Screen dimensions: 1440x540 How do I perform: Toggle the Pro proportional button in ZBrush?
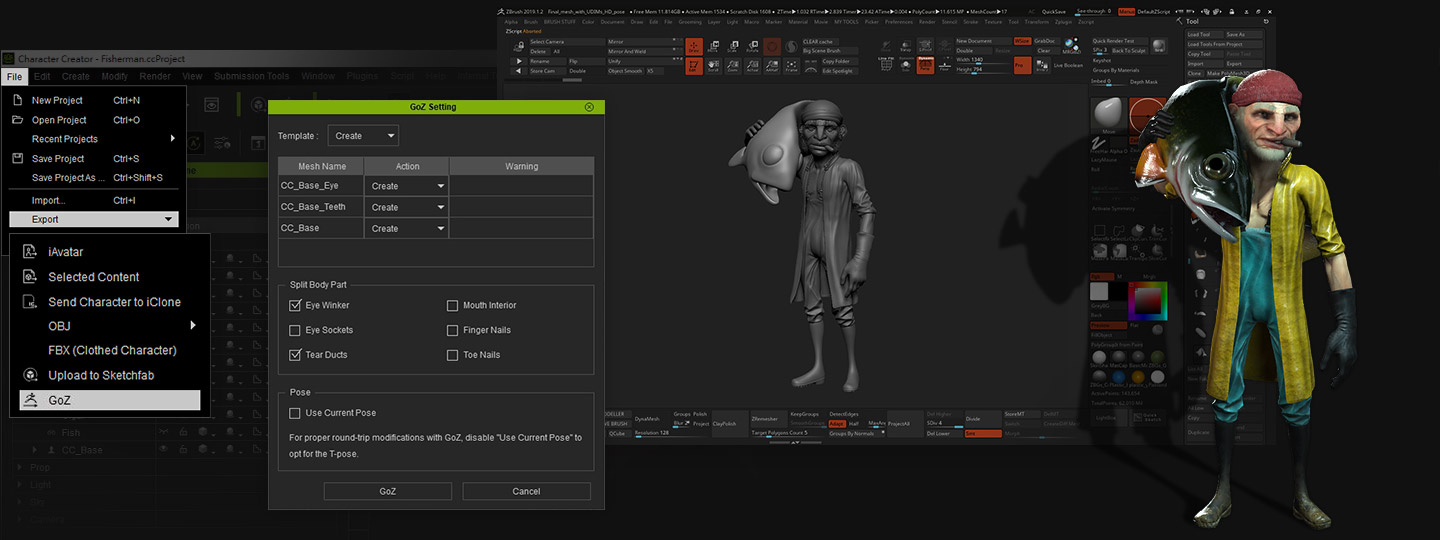tap(1023, 65)
